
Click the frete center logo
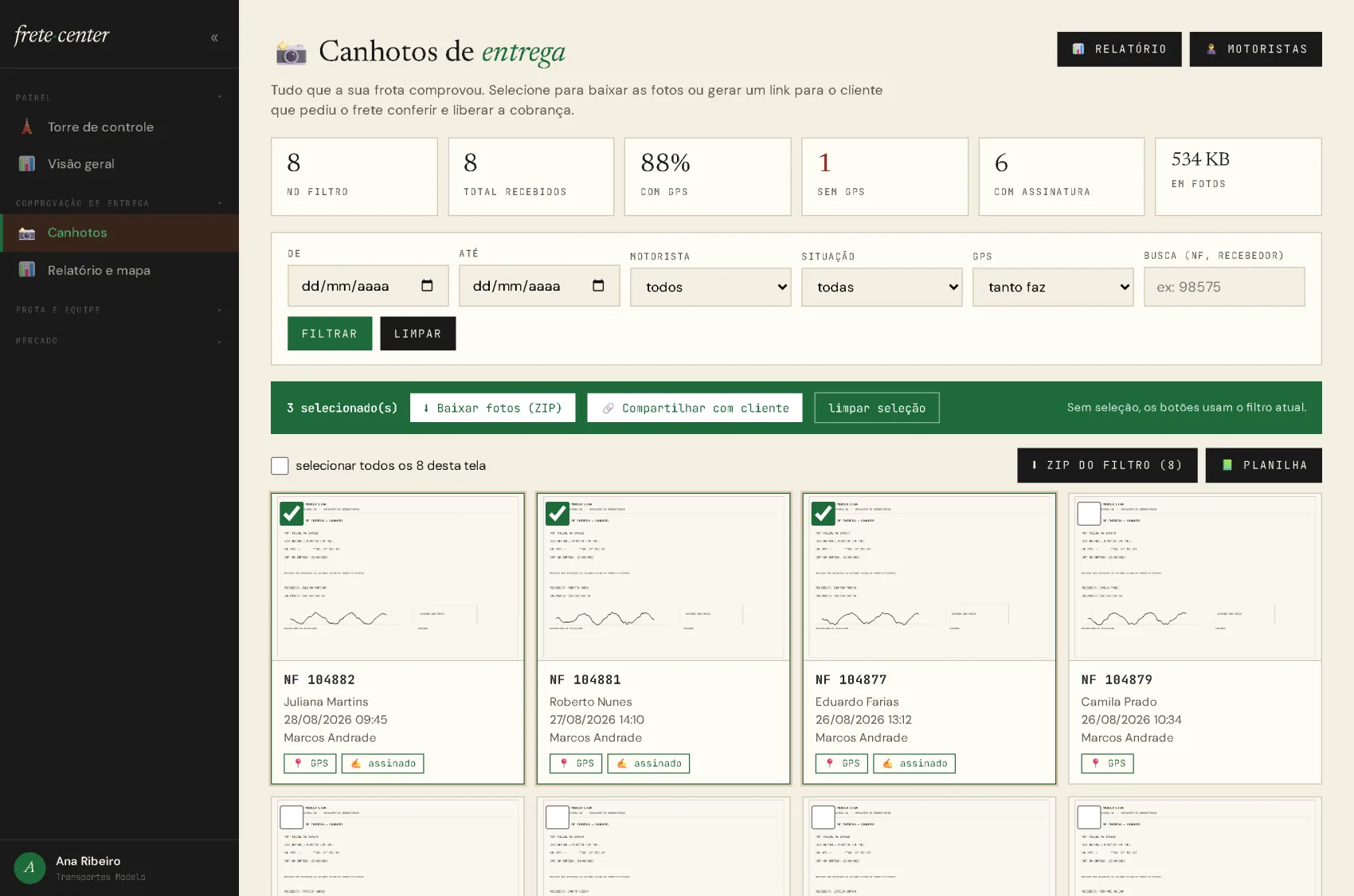point(61,35)
